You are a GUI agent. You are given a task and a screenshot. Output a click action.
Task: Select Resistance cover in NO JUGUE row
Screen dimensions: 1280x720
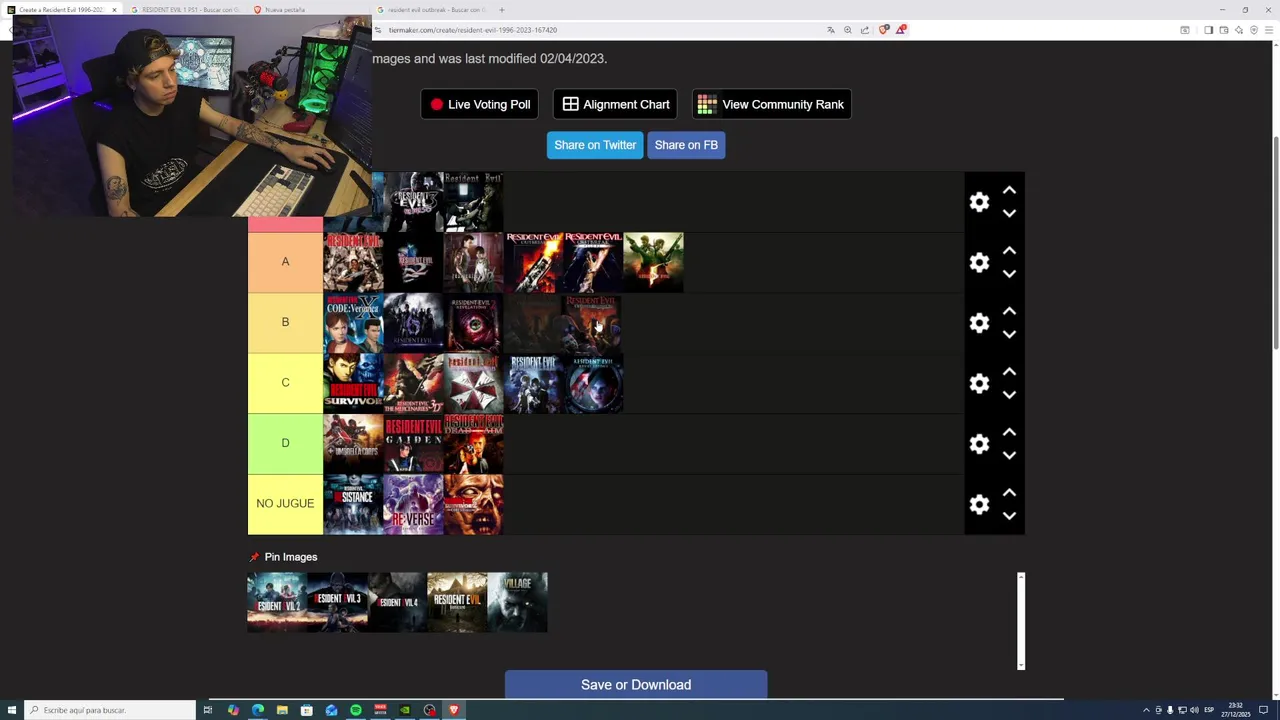tap(353, 504)
